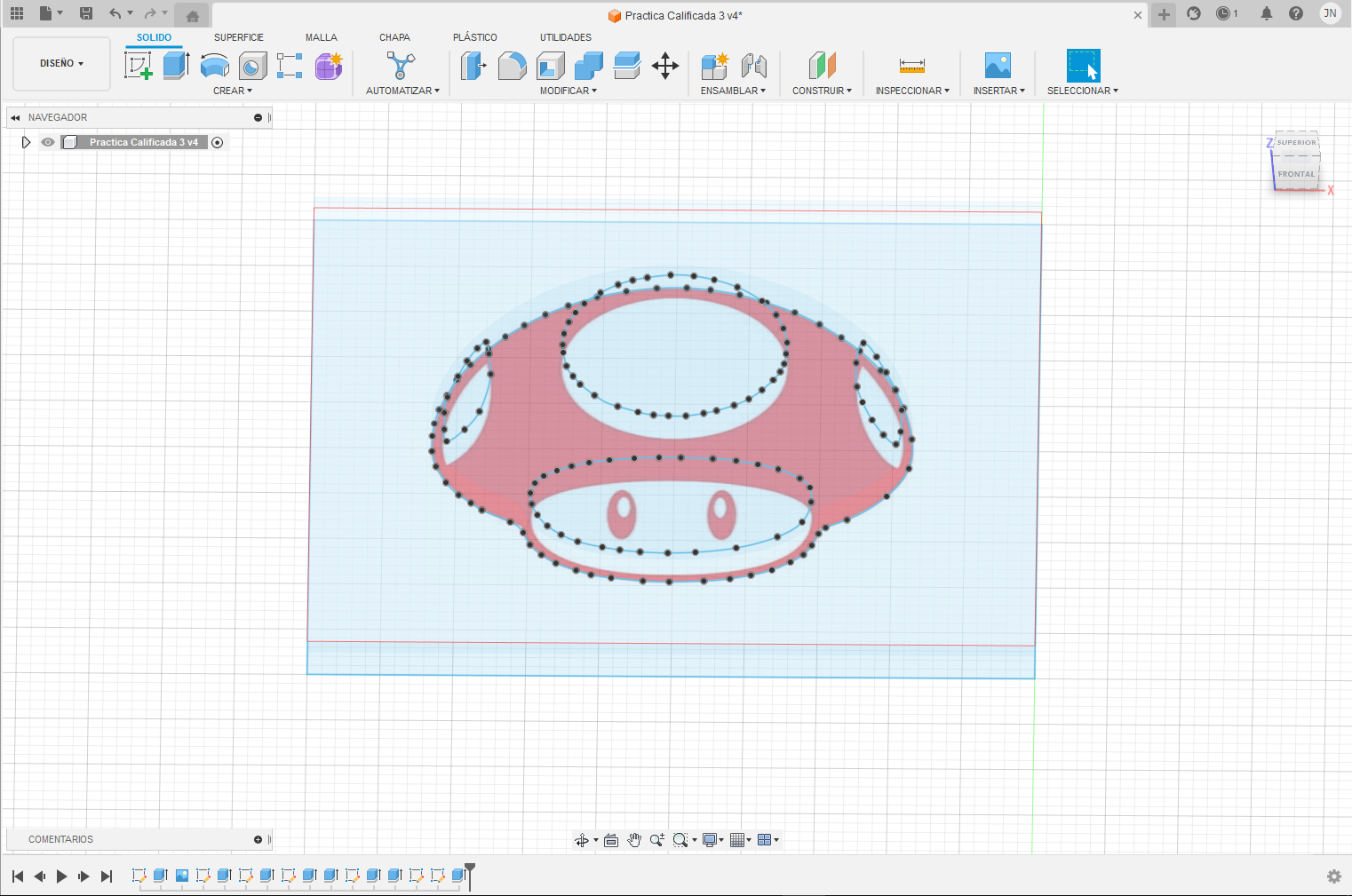The height and width of the screenshot is (896, 1352).
Task: Expand the AUTOMATIZAR dropdown menu
Action: (x=402, y=91)
